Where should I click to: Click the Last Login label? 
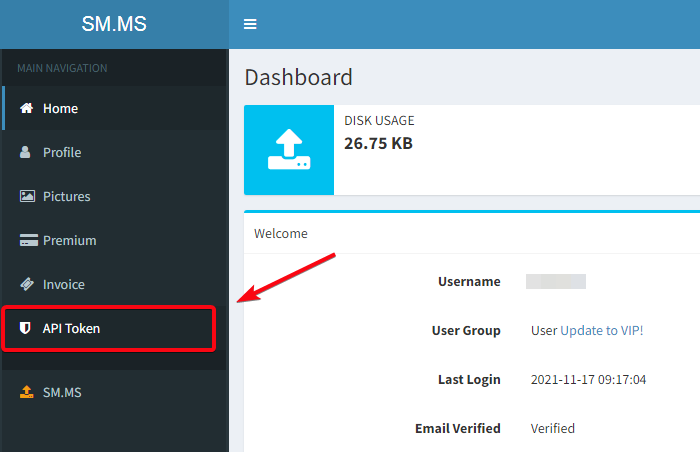pyautogui.click(x=469, y=380)
